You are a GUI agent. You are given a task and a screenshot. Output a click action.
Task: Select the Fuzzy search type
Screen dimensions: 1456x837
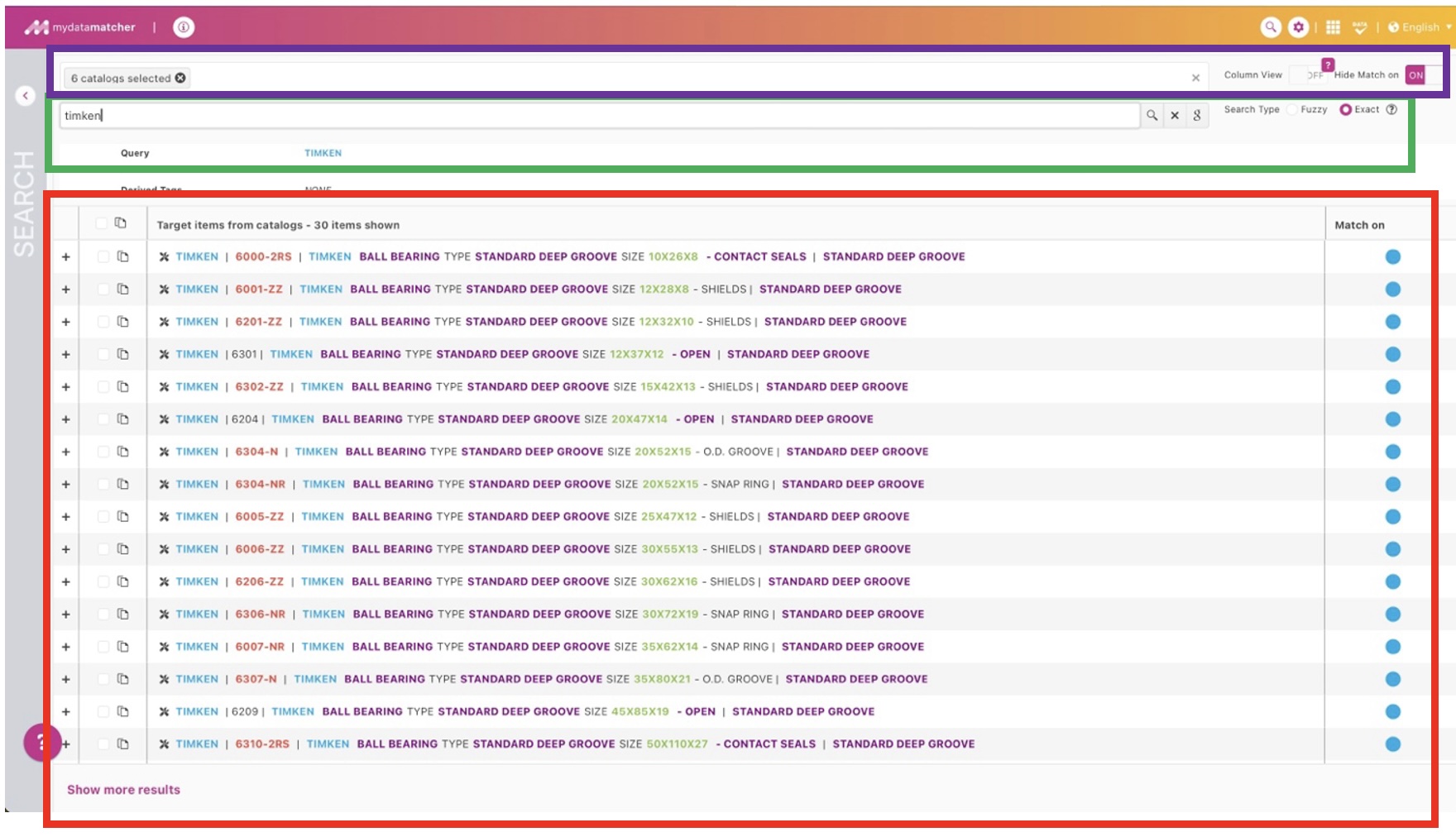[1292, 109]
